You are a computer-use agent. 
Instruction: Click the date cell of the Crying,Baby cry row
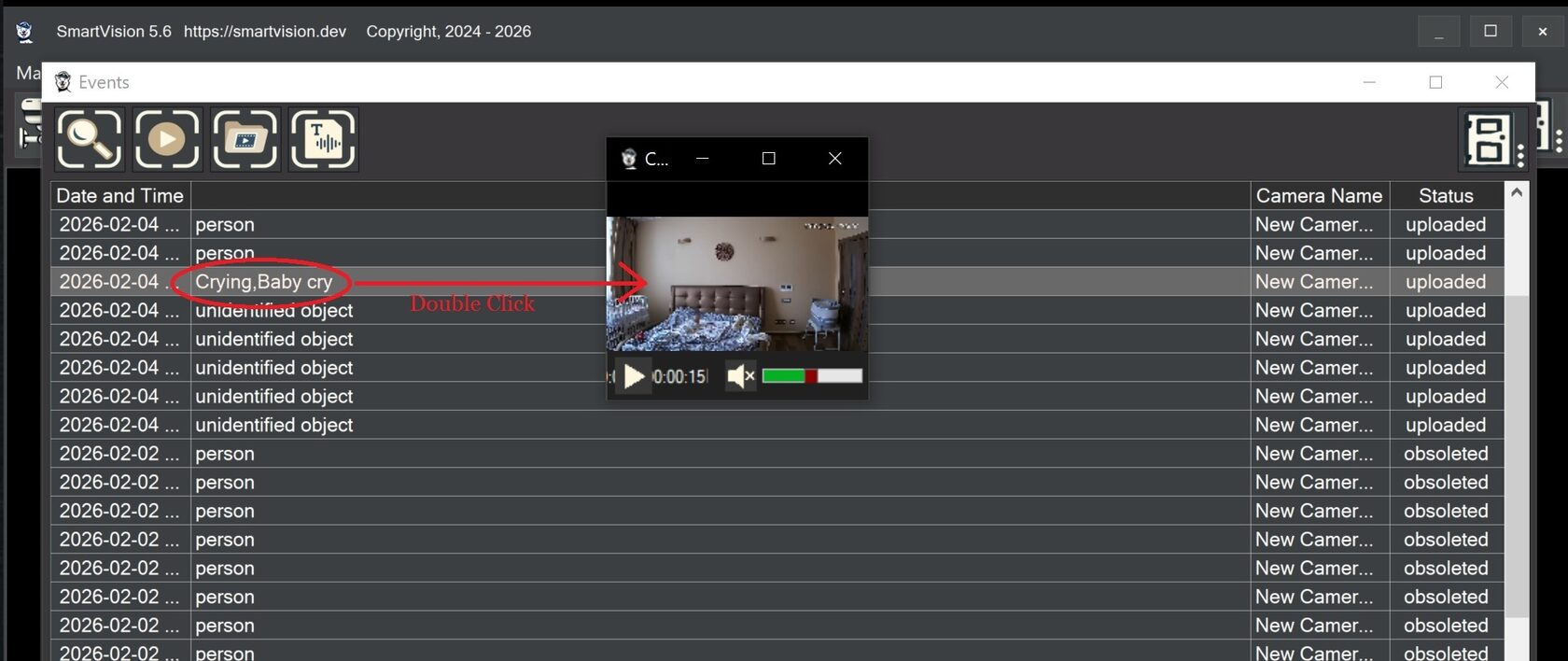(x=119, y=282)
